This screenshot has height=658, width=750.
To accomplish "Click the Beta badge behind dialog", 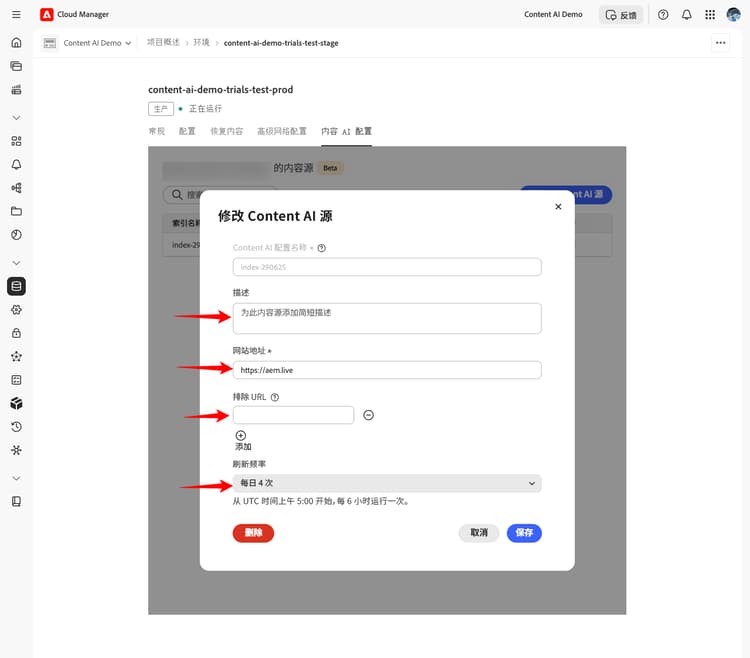I will (330, 168).
